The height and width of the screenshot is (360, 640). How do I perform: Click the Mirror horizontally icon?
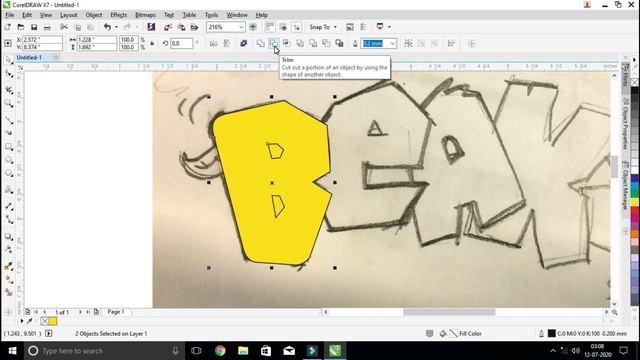(x=213, y=43)
